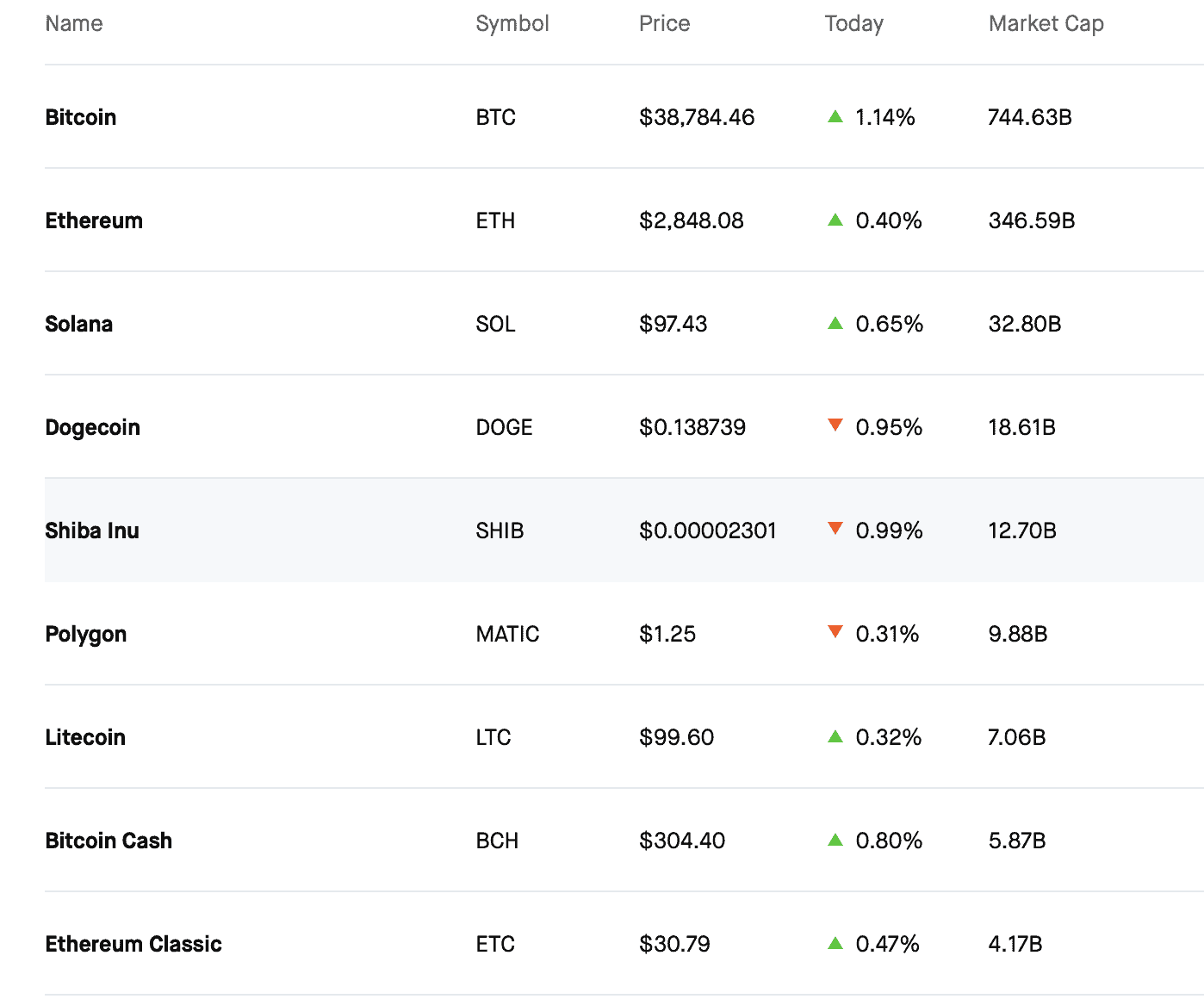
Task: Sort by the Market Cap column header
Action: coord(1046,24)
